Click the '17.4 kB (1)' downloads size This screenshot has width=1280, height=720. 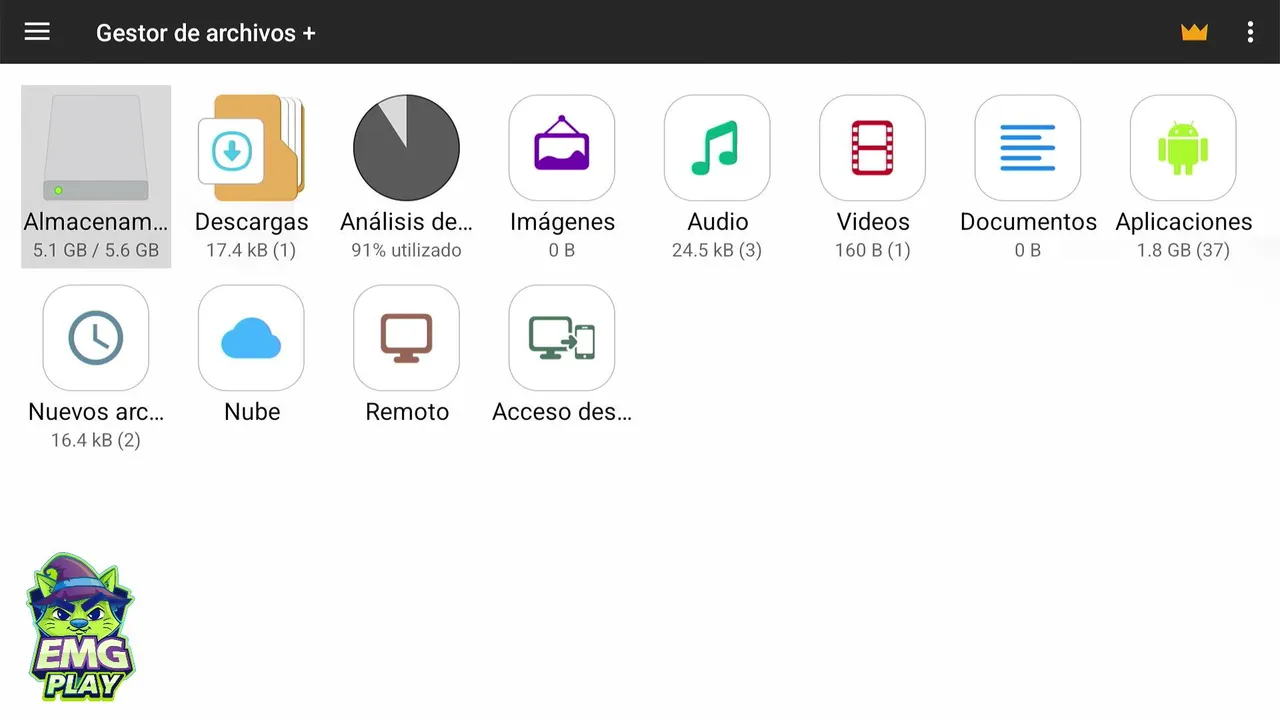tap(251, 250)
